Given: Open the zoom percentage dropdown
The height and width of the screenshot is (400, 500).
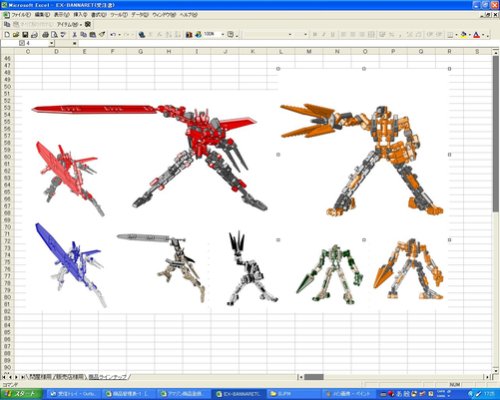Looking at the screenshot, I should (x=223, y=34).
